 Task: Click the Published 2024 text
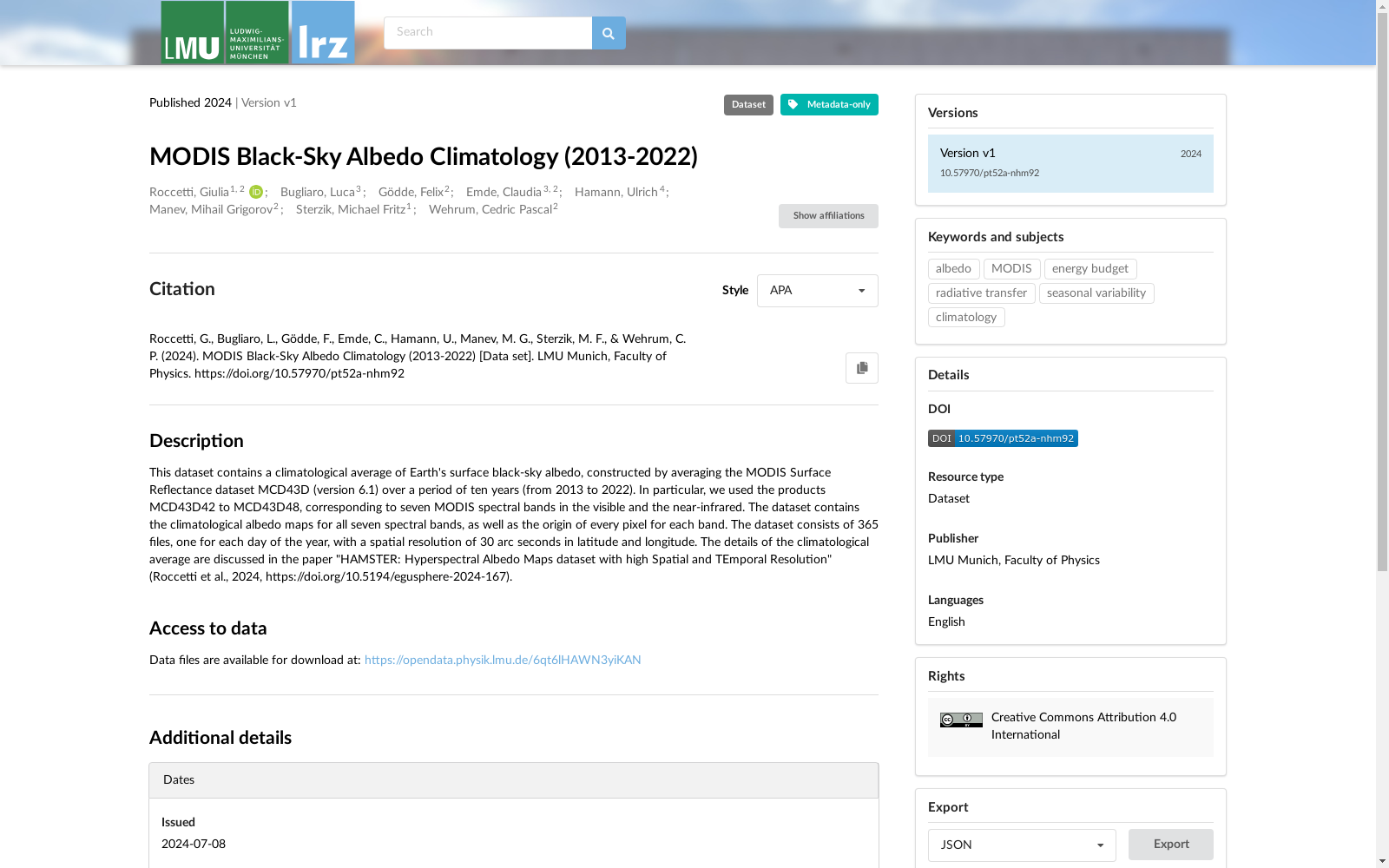[x=190, y=103]
